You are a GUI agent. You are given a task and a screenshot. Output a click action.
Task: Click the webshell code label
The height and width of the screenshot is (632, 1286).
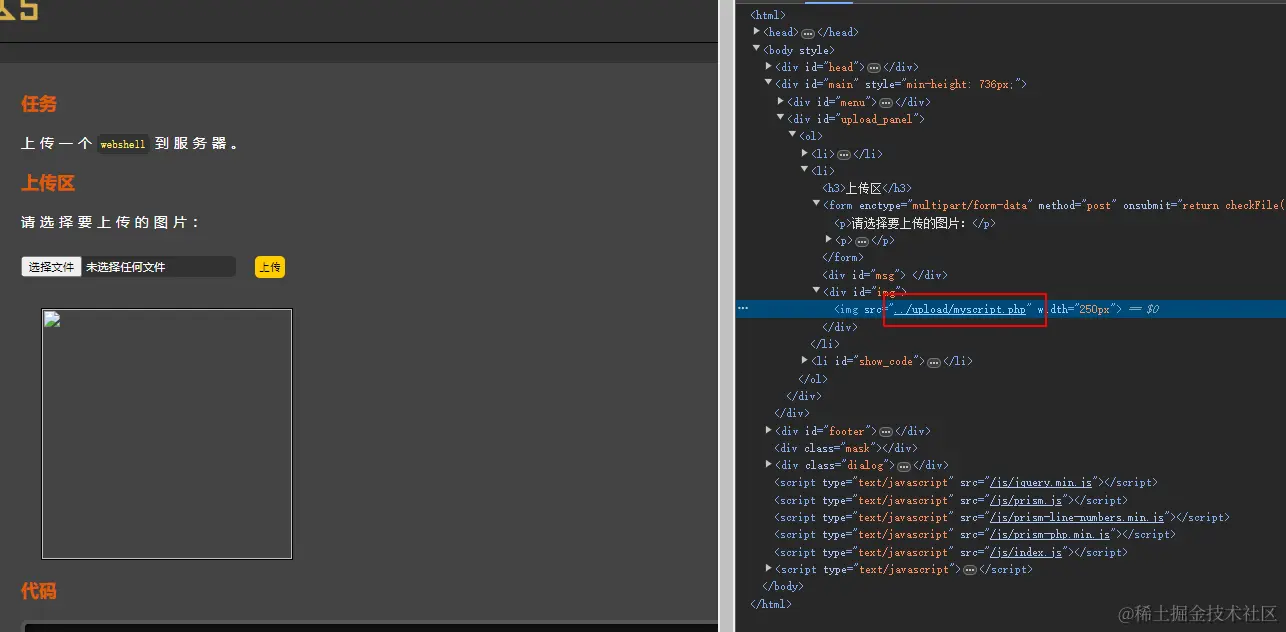coord(123,144)
